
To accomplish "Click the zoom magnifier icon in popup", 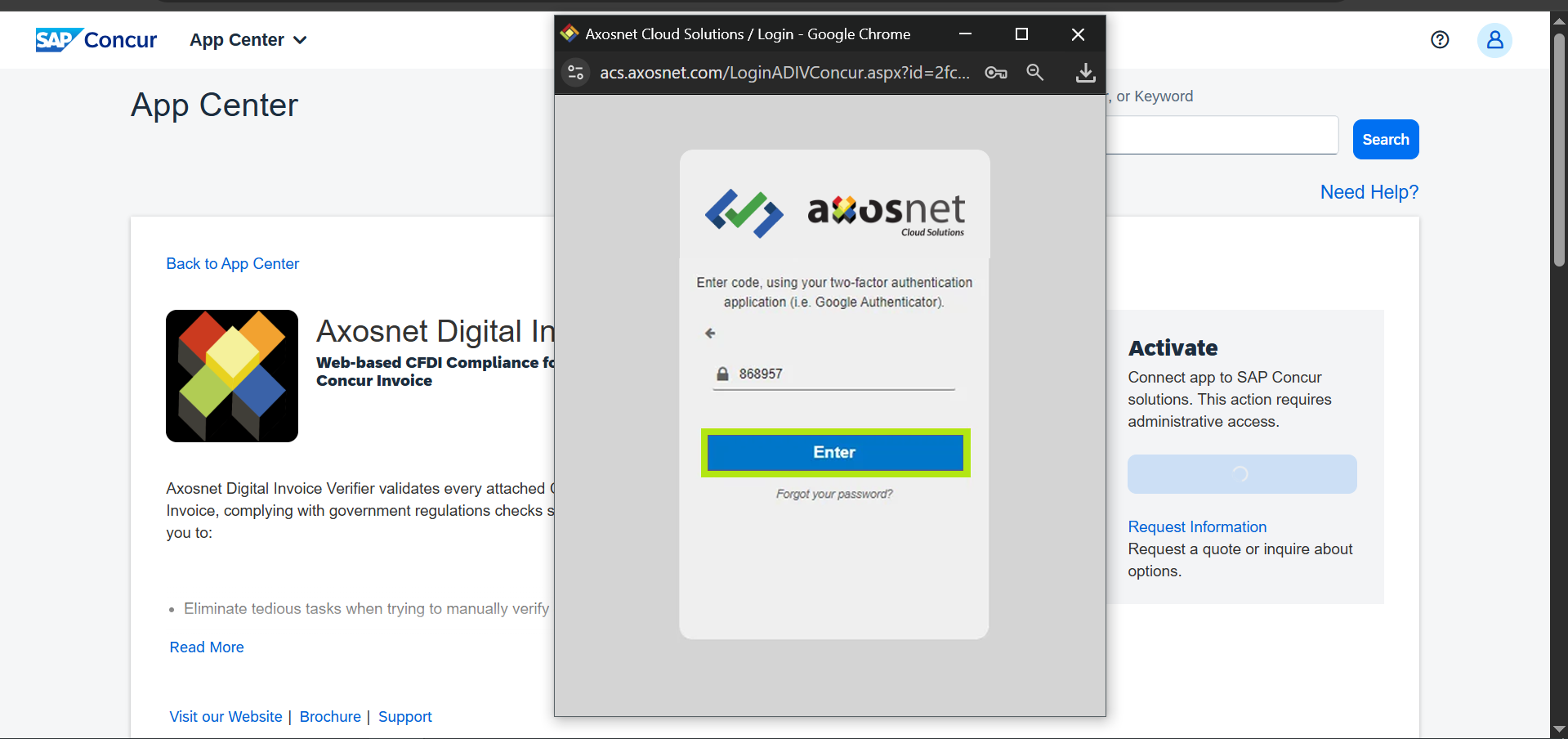I will click(x=1034, y=73).
